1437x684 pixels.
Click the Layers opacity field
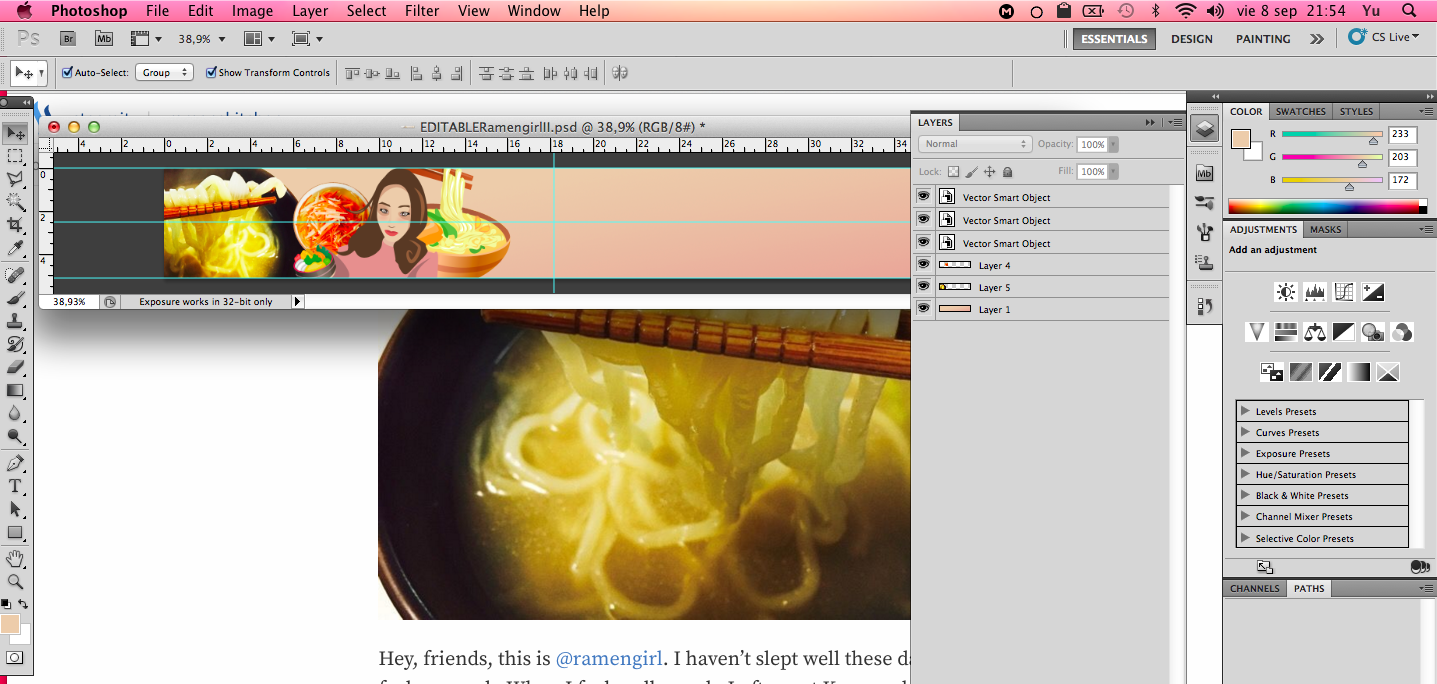pos(1092,144)
